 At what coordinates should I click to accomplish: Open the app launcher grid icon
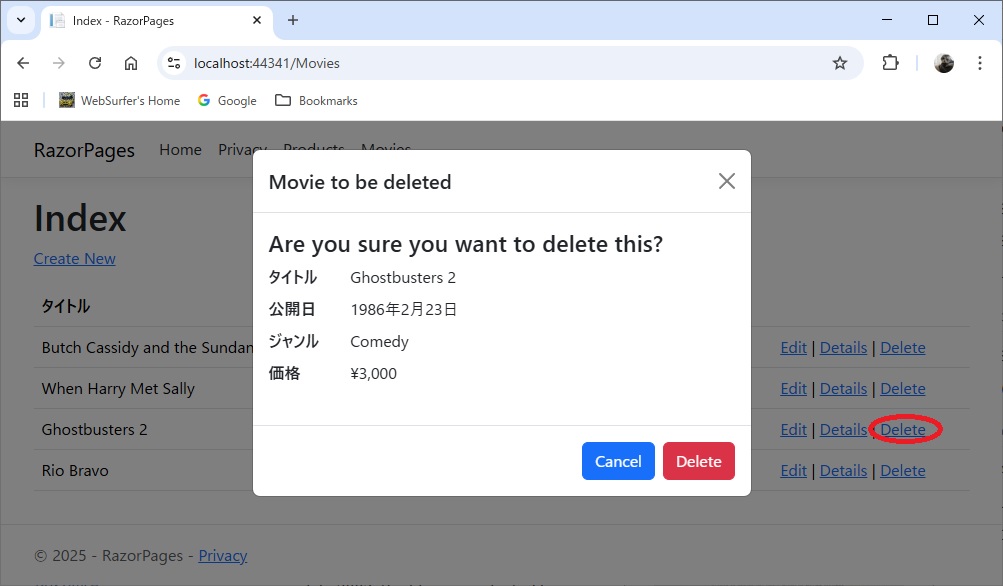pos(21,100)
